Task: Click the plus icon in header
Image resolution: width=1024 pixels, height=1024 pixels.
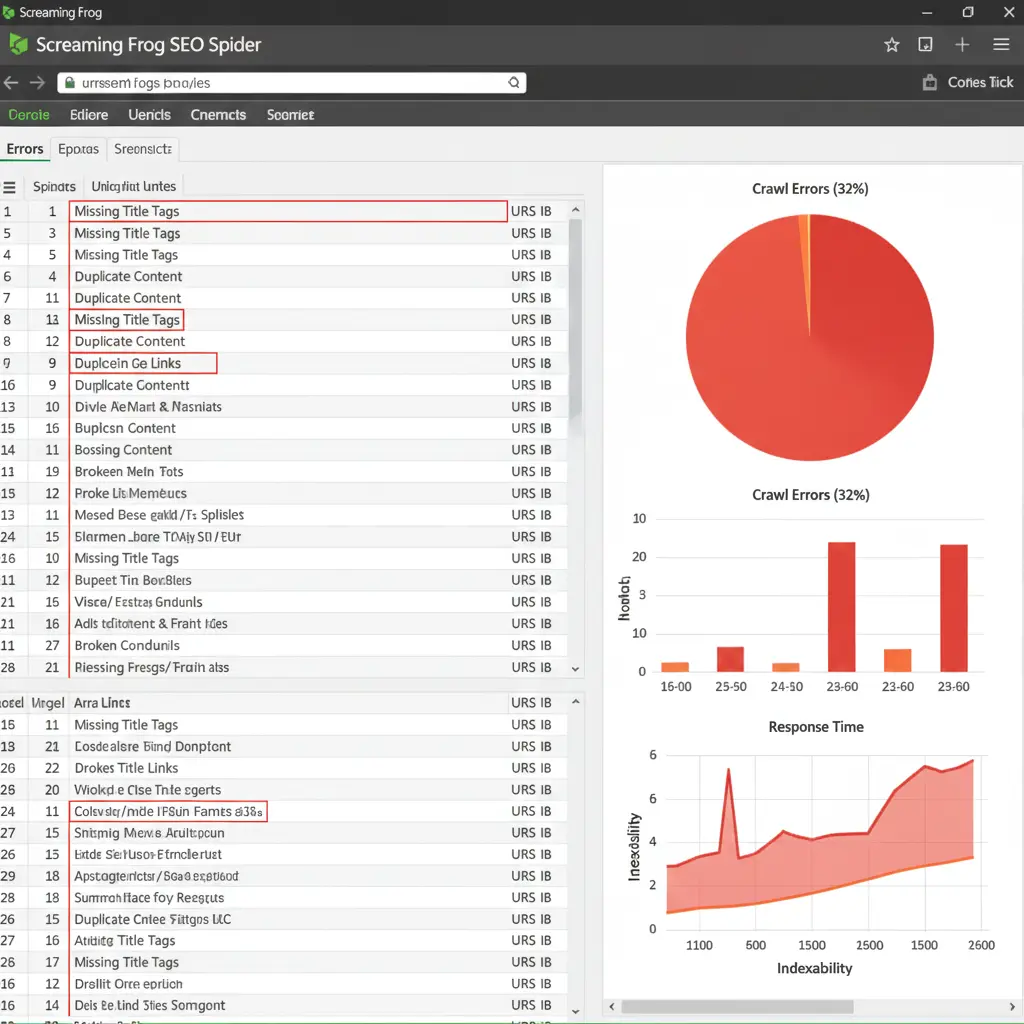Action: click(x=962, y=45)
